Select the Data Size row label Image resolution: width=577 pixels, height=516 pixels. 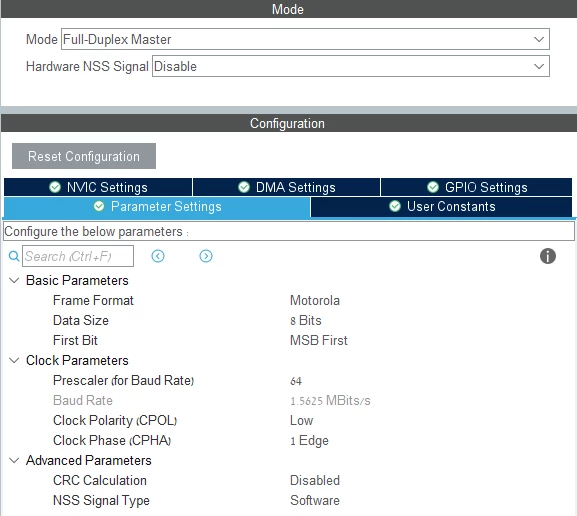pos(81,320)
